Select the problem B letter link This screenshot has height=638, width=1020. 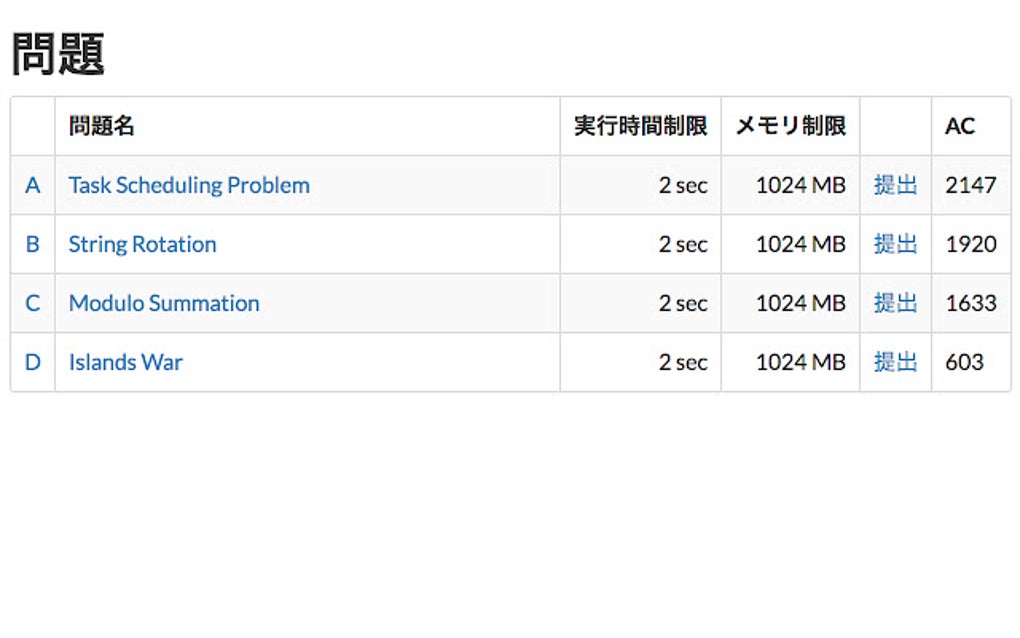coord(33,244)
